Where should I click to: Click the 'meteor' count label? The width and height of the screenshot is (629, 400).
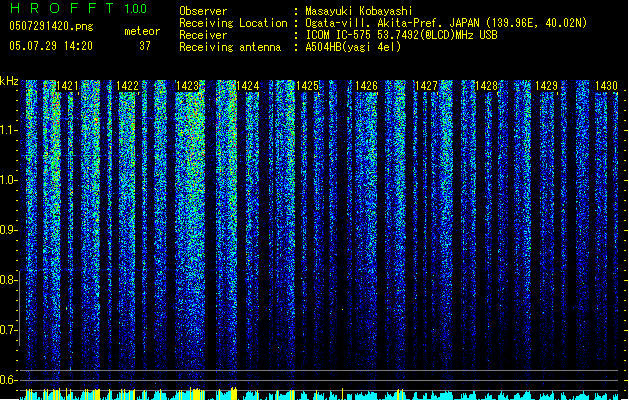click(142, 31)
